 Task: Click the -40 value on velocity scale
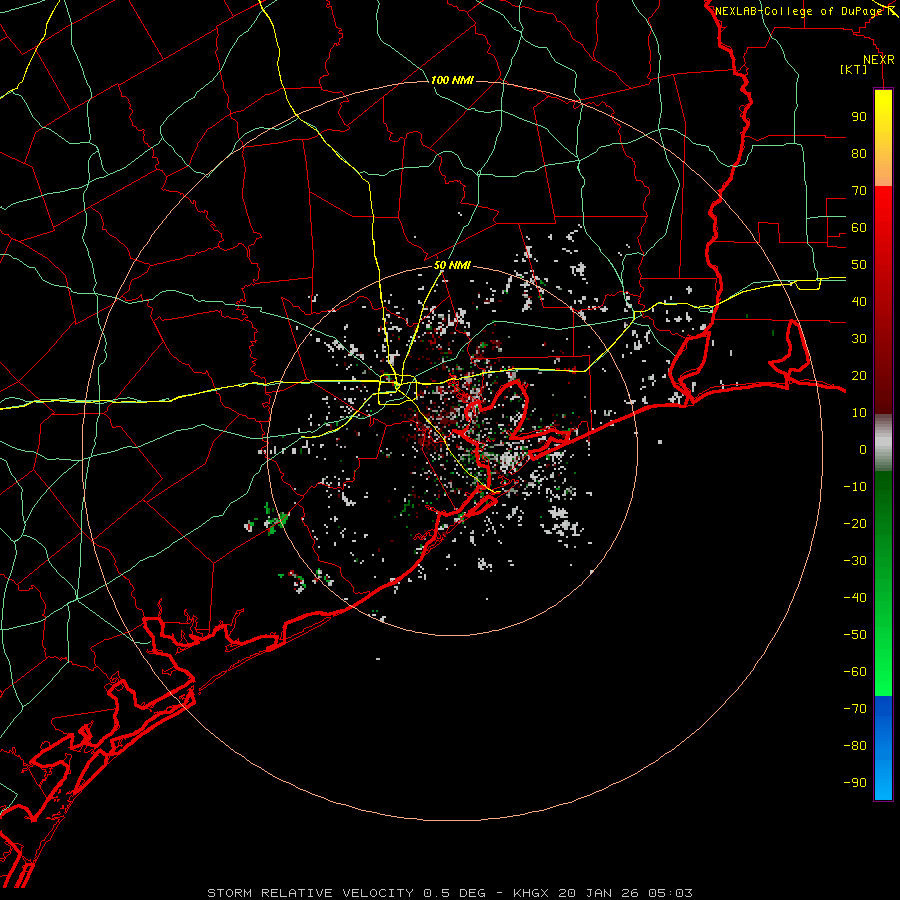coord(855,598)
